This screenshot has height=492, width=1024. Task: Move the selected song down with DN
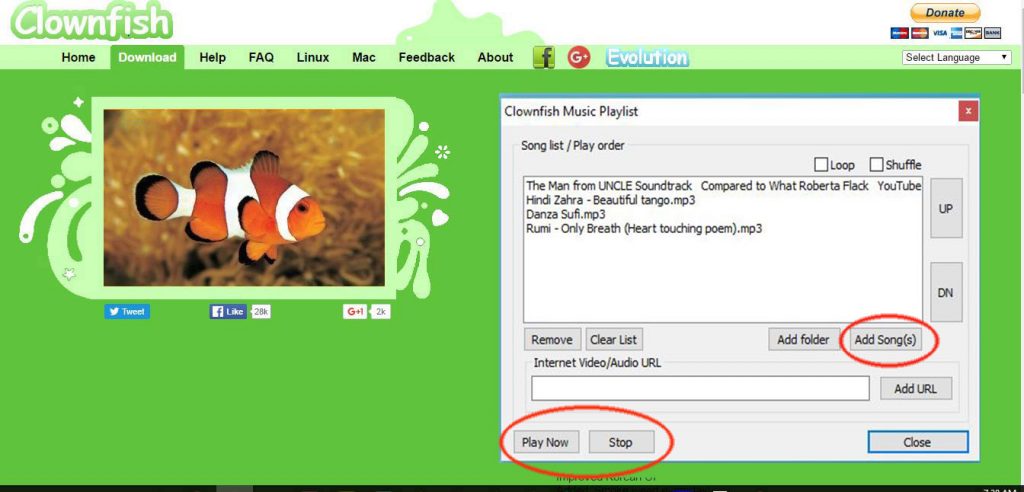(x=946, y=293)
